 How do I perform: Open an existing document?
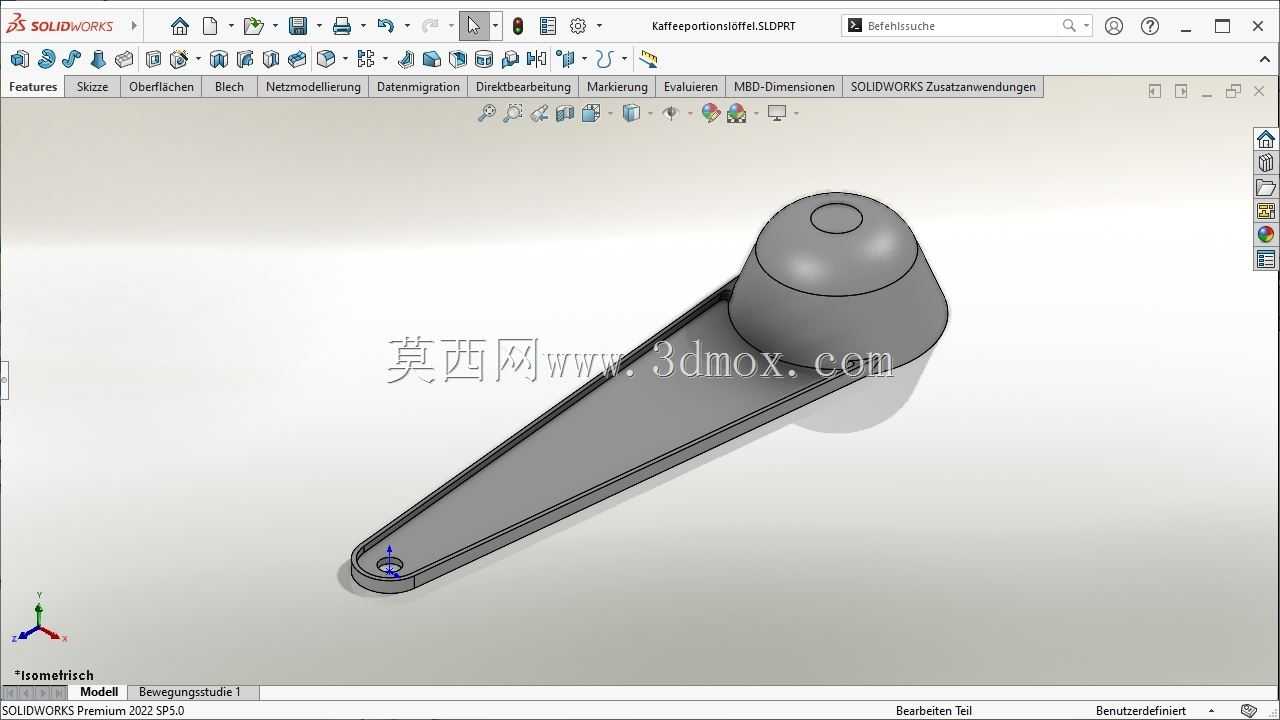pyautogui.click(x=253, y=26)
